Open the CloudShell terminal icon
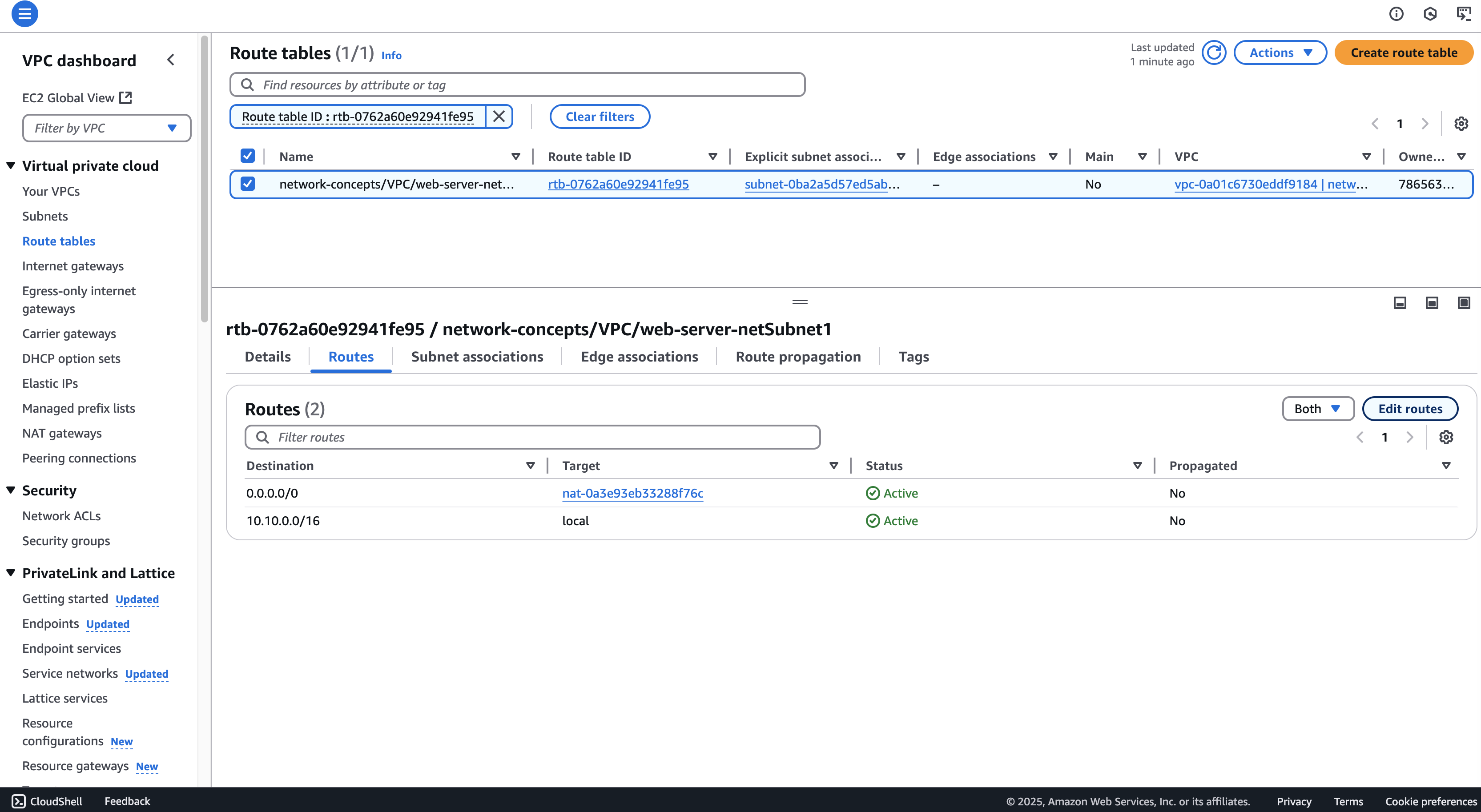Screen dimensions: 1481x812 (x=18, y=801)
